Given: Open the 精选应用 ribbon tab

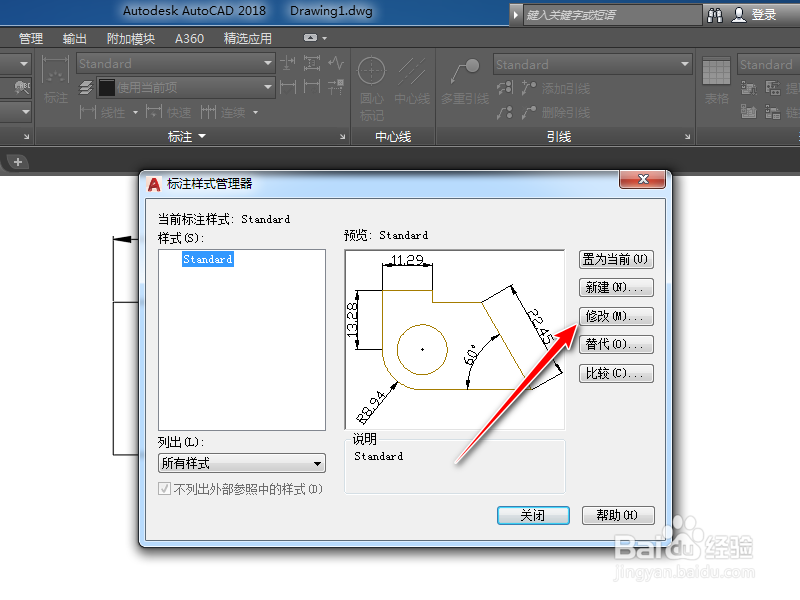Looking at the screenshot, I should coord(247,39).
